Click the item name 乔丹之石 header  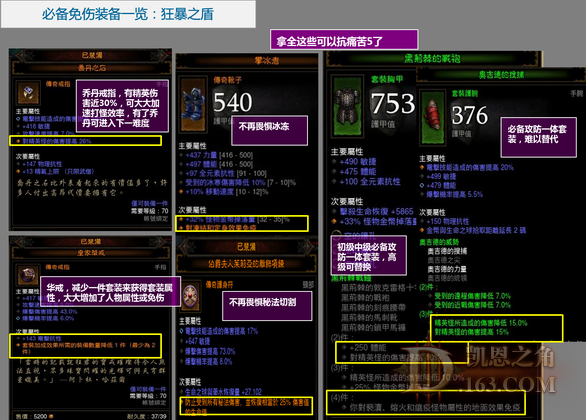tap(92, 68)
